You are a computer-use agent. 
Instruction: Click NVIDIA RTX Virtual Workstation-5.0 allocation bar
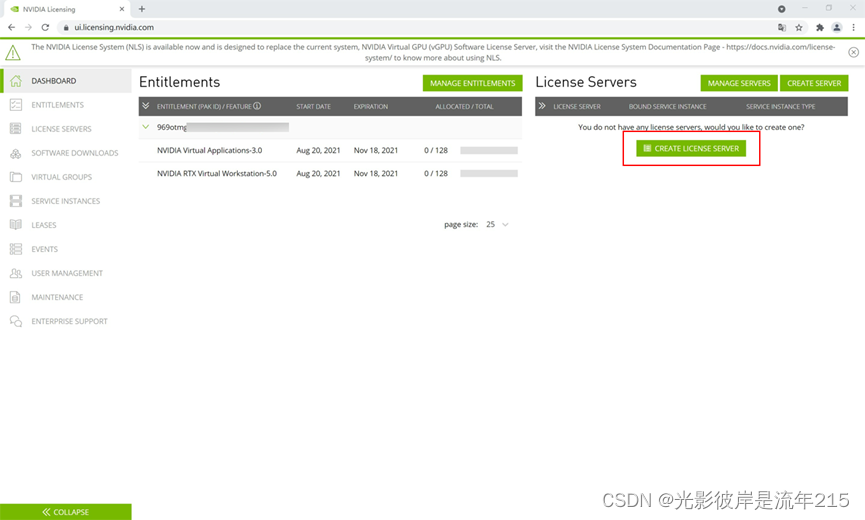[489, 174]
